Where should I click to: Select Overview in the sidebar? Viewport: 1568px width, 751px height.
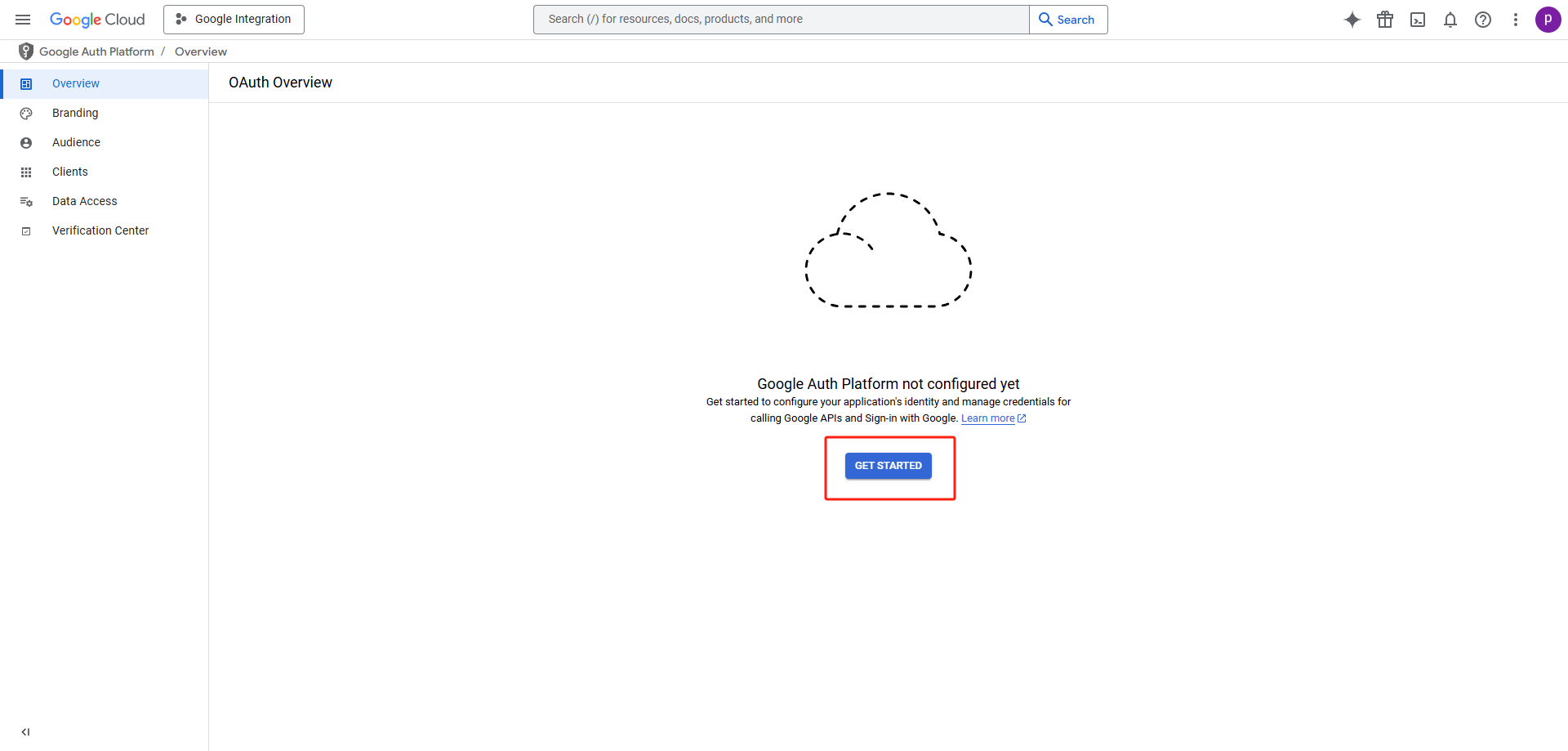(76, 83)
